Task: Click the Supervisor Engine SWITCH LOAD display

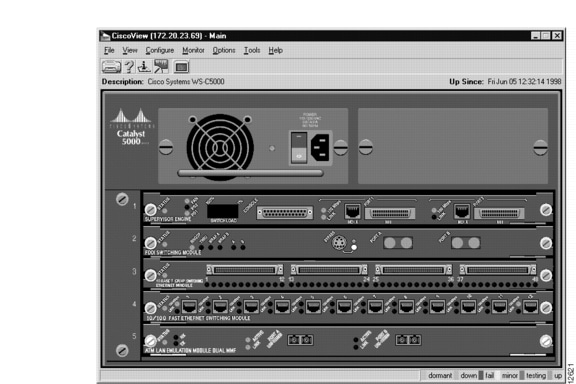Action: [223, 212]
